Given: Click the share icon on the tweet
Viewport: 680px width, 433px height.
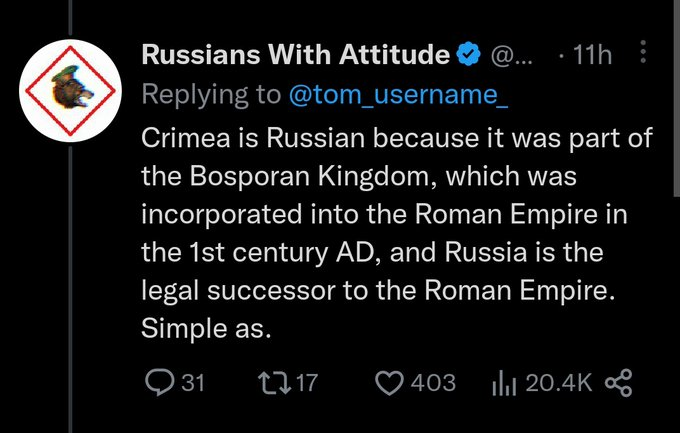Looking at the screenshot, I should 620,382.
